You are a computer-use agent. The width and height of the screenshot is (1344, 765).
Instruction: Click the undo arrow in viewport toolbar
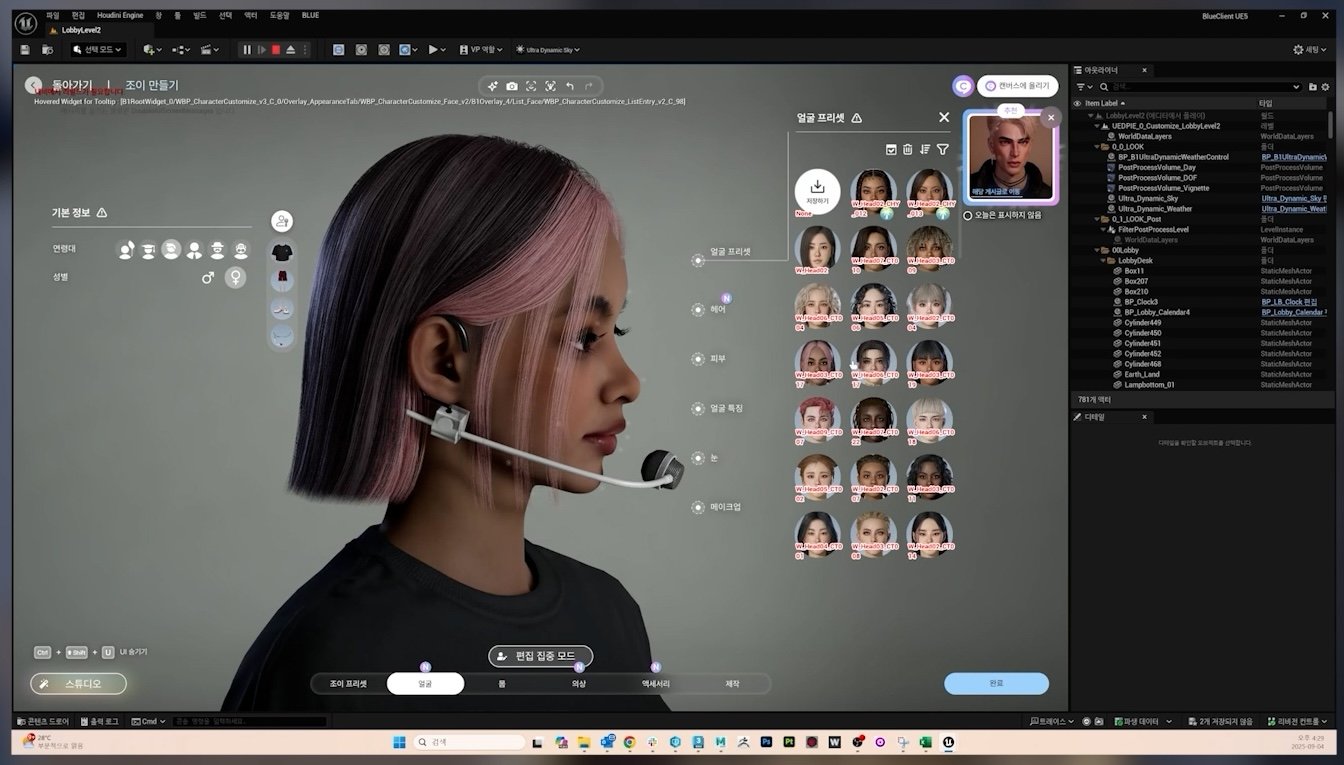click(x=570, y=87)
